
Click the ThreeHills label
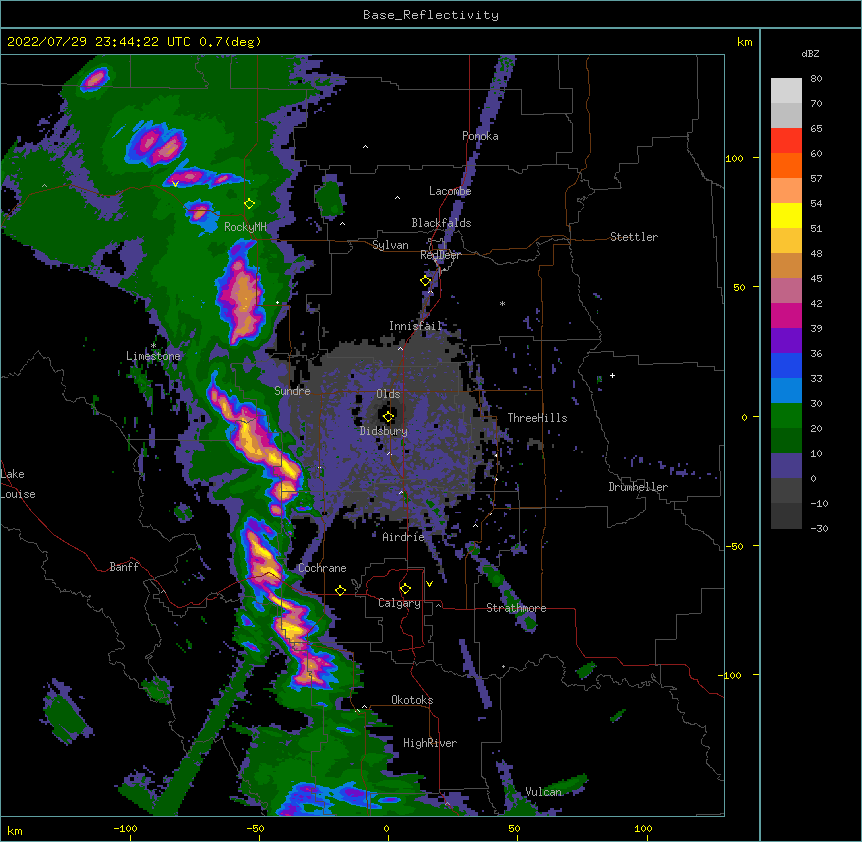point(537,418)
